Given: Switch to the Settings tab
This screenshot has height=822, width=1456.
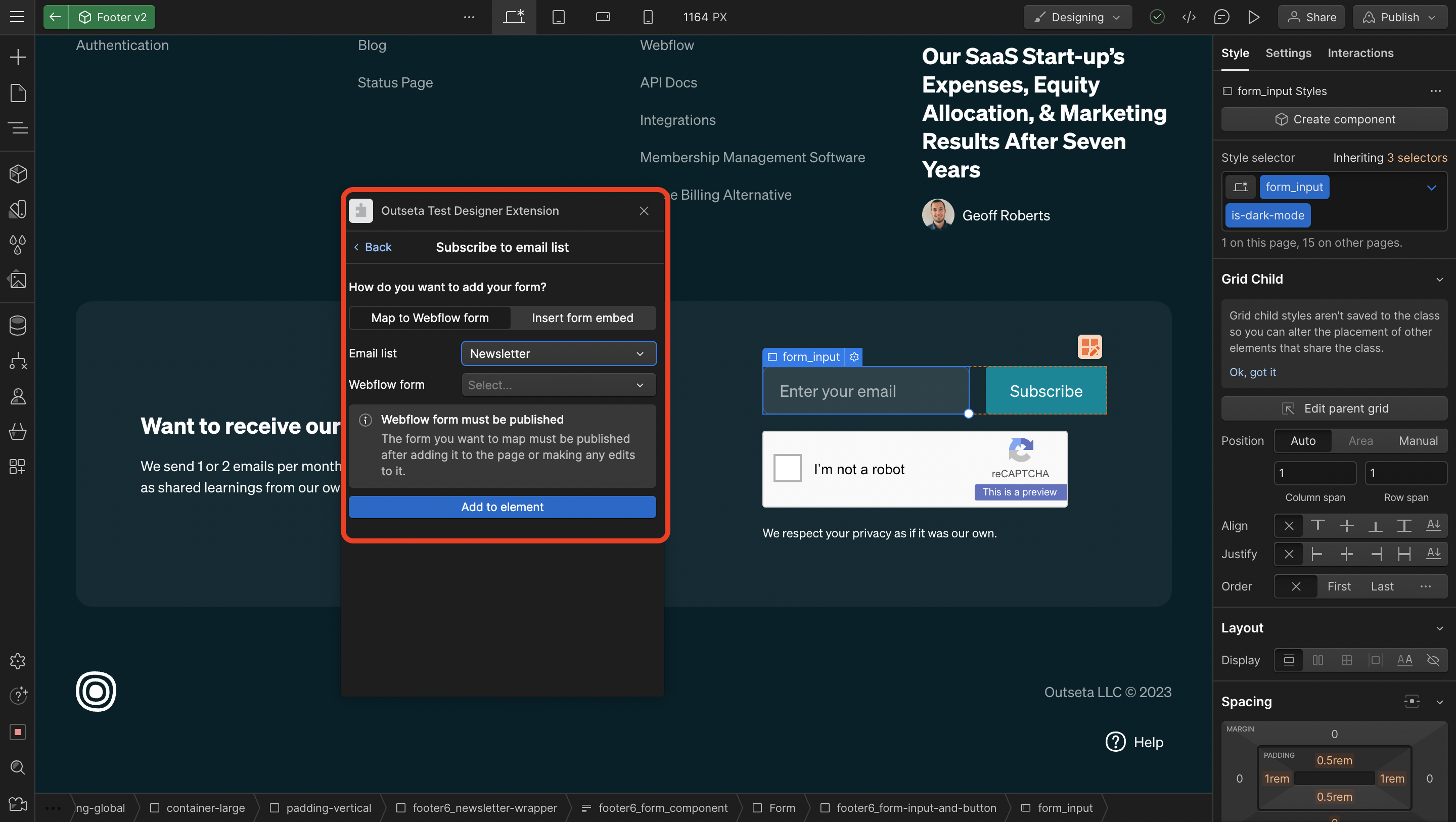Looking at the screenshot, I should pos(1288,53).
